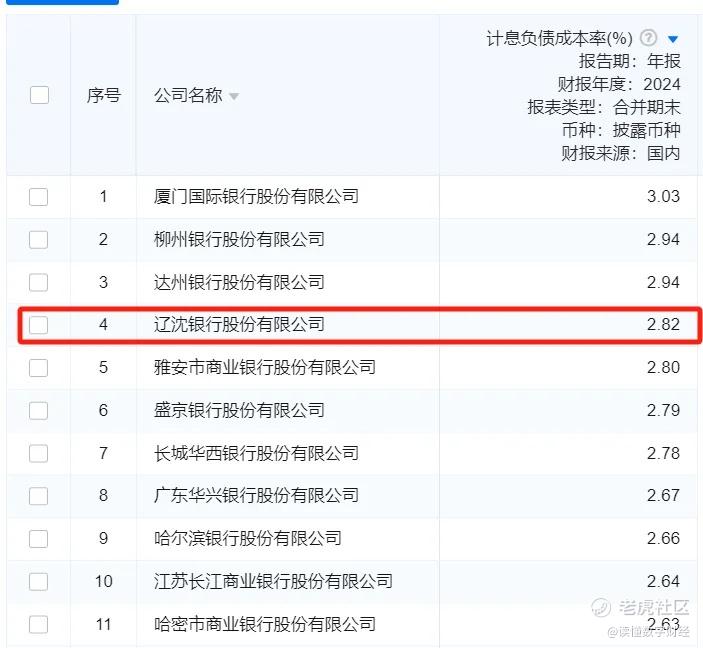703x648 pixels.
Task: Click the 2.79 value cell
Action: tap(663, 410)
